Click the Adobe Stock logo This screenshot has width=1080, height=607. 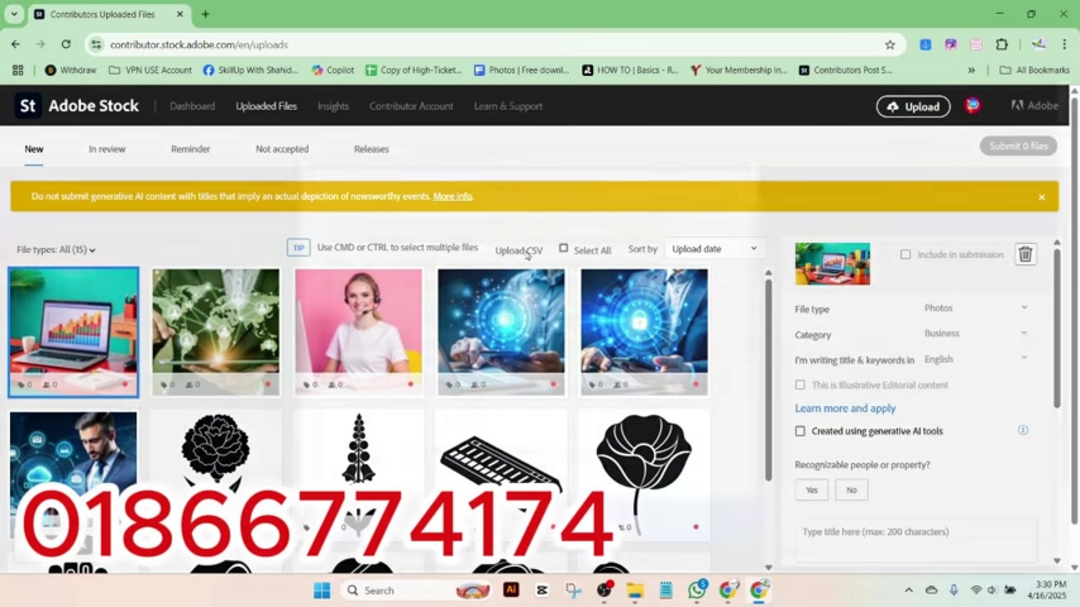coord(78,106)
